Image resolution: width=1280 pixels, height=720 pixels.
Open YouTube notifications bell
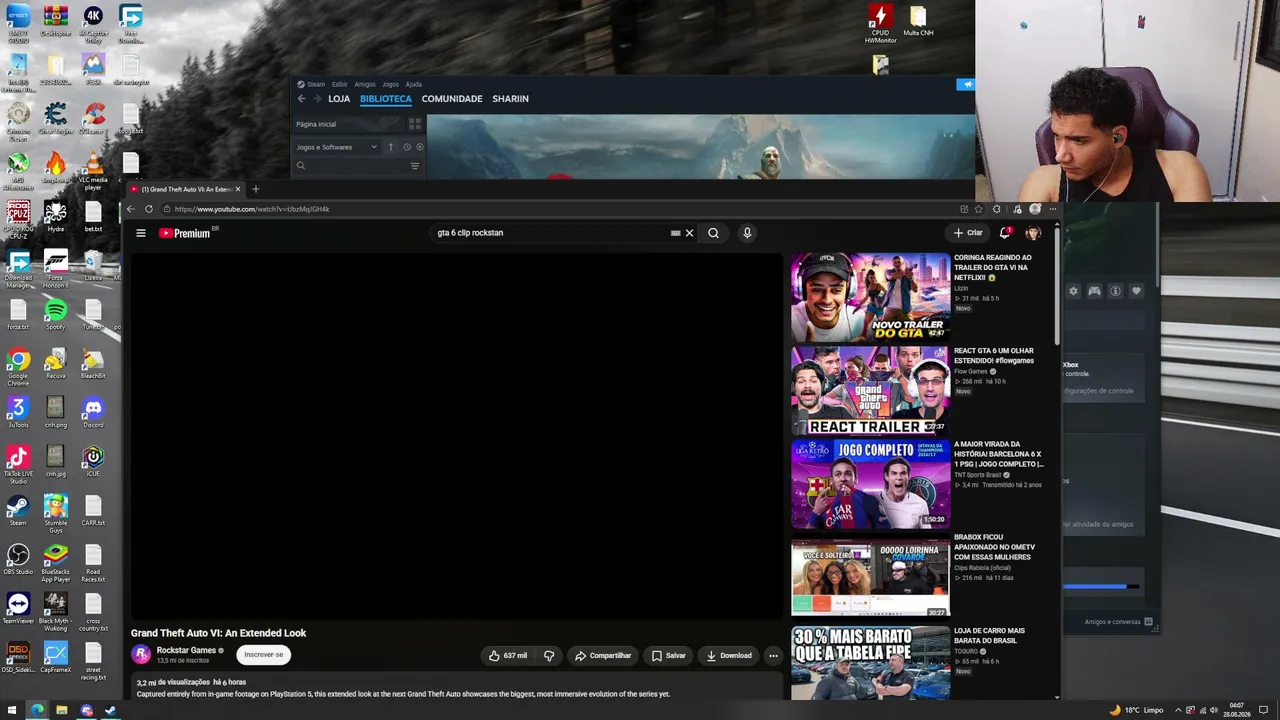1005,233
